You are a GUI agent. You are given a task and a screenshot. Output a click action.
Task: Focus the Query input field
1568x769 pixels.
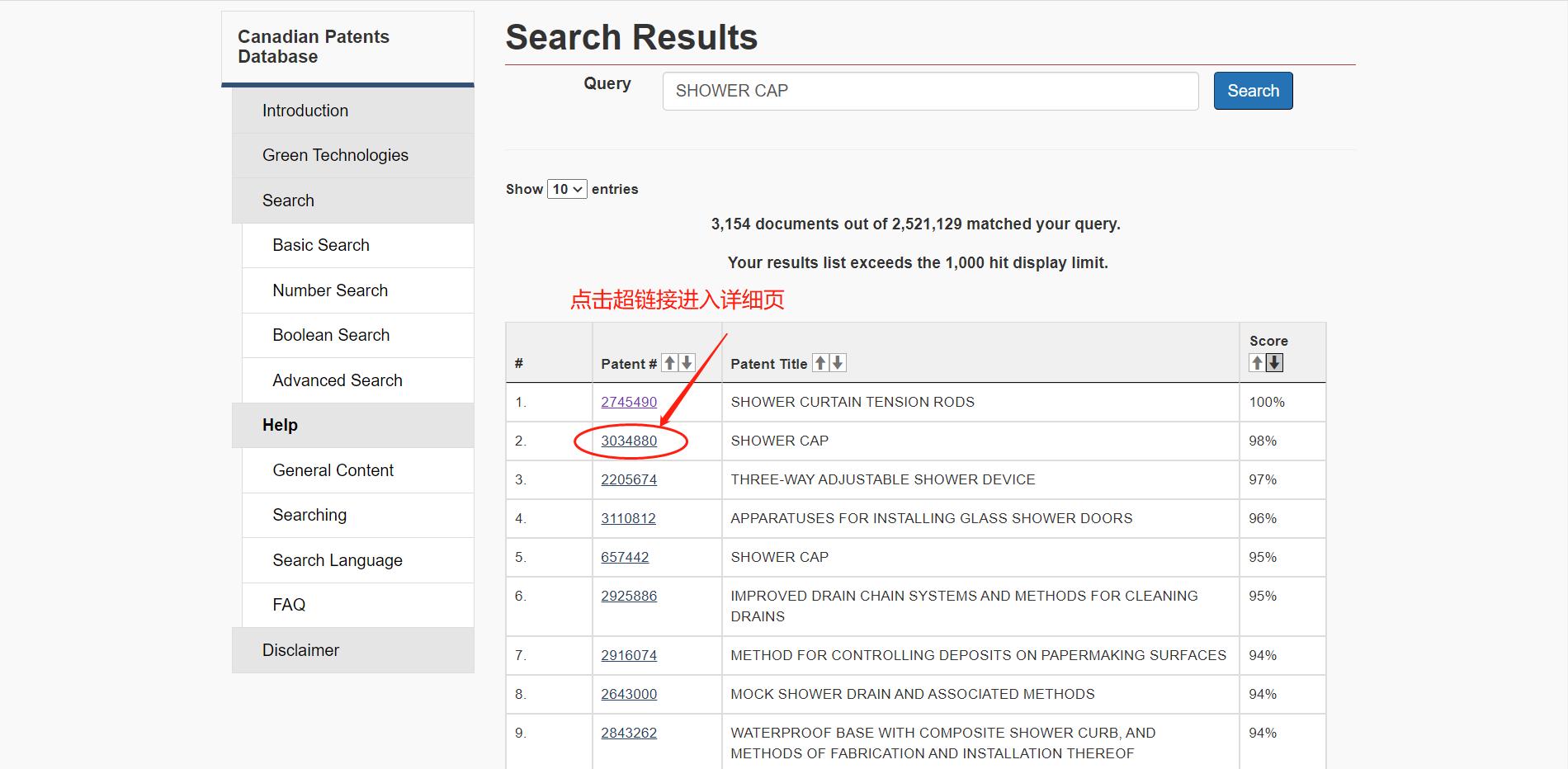(930, 91)
